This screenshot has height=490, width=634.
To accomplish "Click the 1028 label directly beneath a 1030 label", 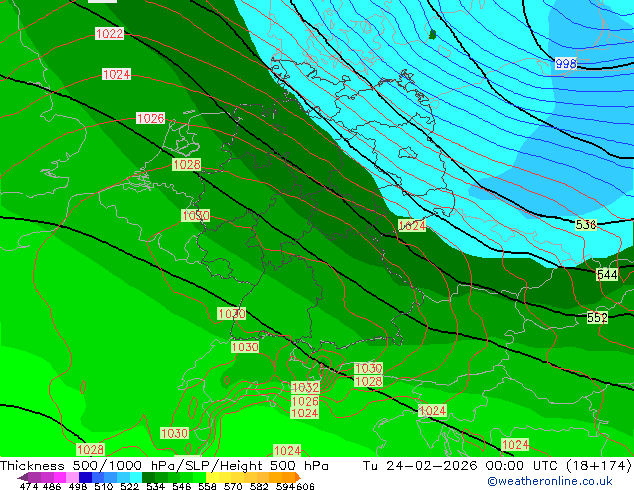I will tap(368, 381).
